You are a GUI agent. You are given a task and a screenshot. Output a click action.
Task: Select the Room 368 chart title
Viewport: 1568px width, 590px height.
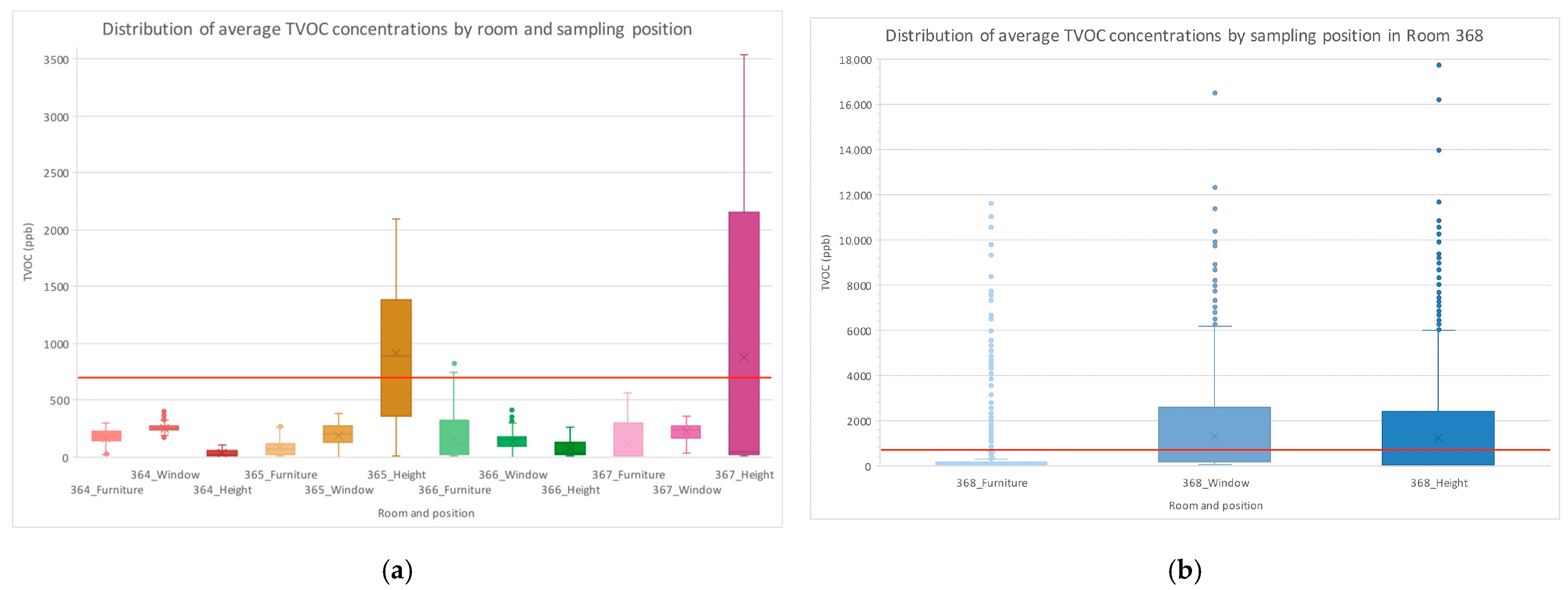(x=1184, y=36)
